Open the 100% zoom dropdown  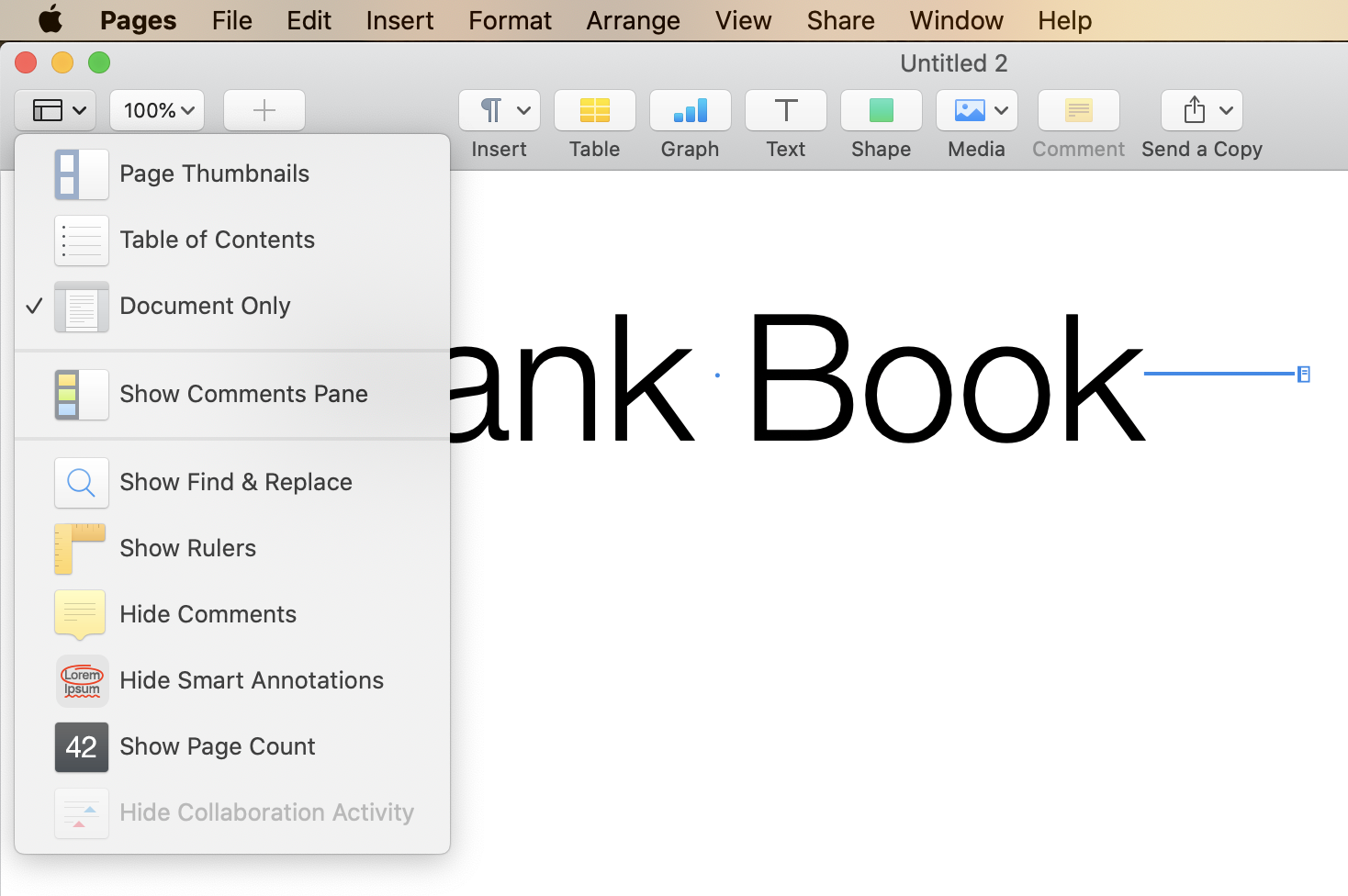[x=157, y=110]
